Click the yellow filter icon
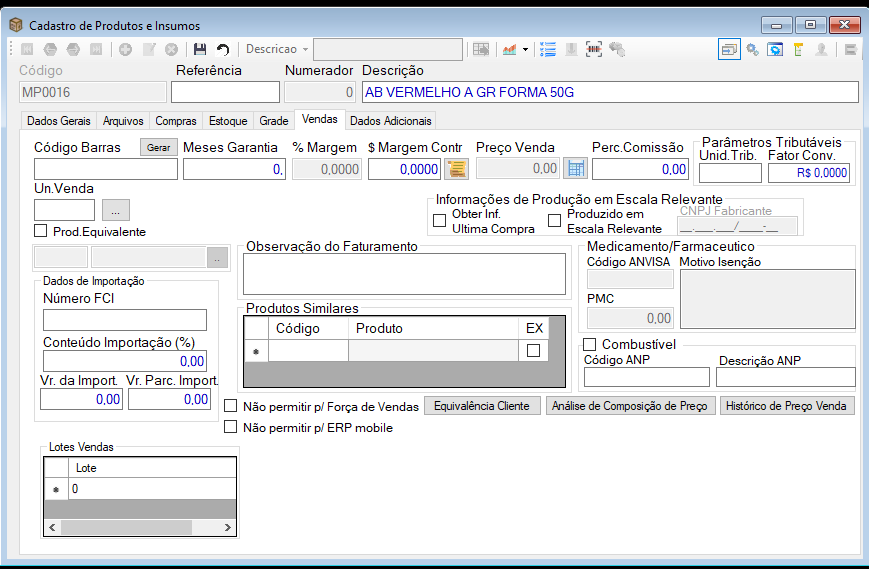The image size is (869, 569). 798,49
